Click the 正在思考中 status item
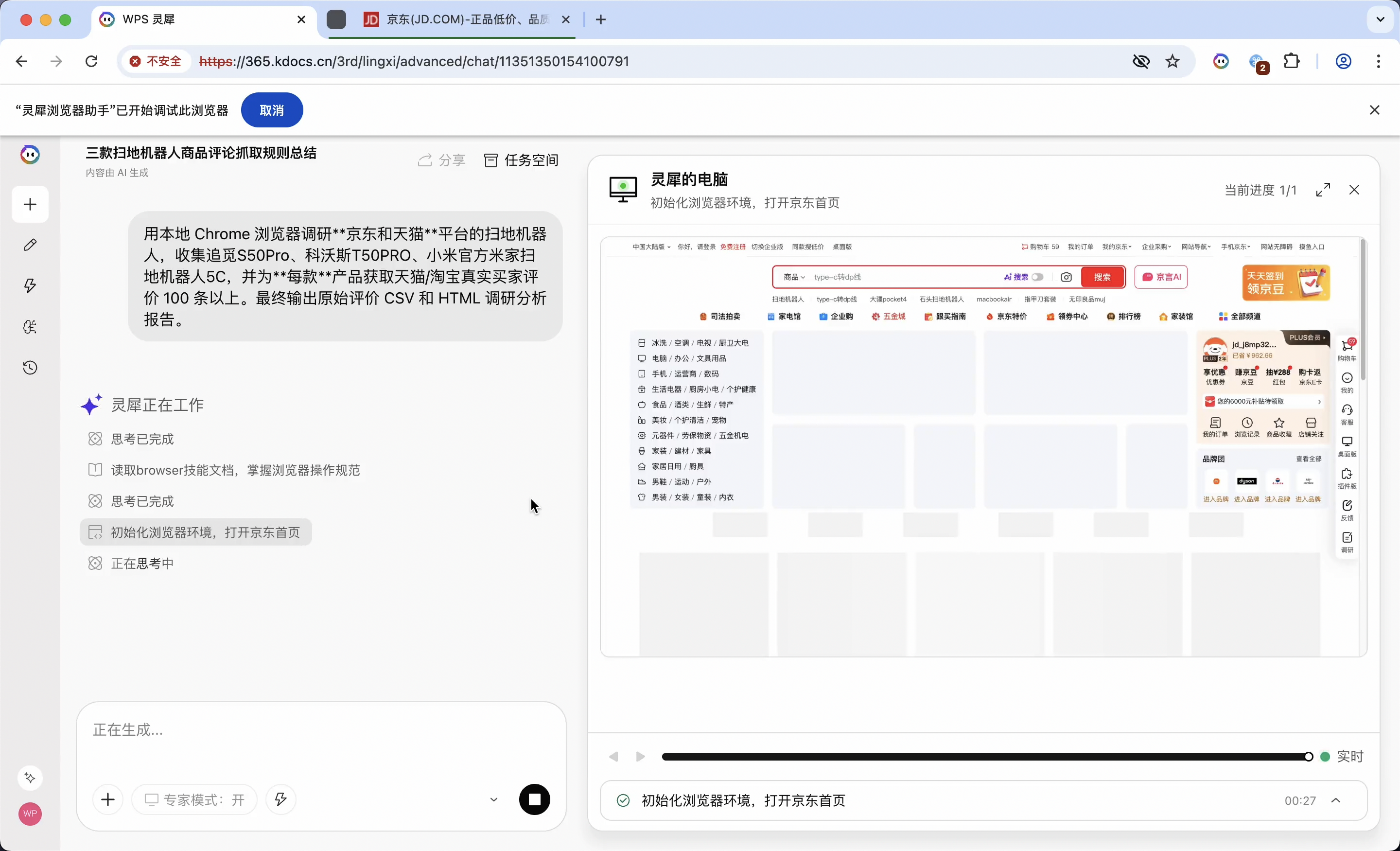 (x=131, y=563)
